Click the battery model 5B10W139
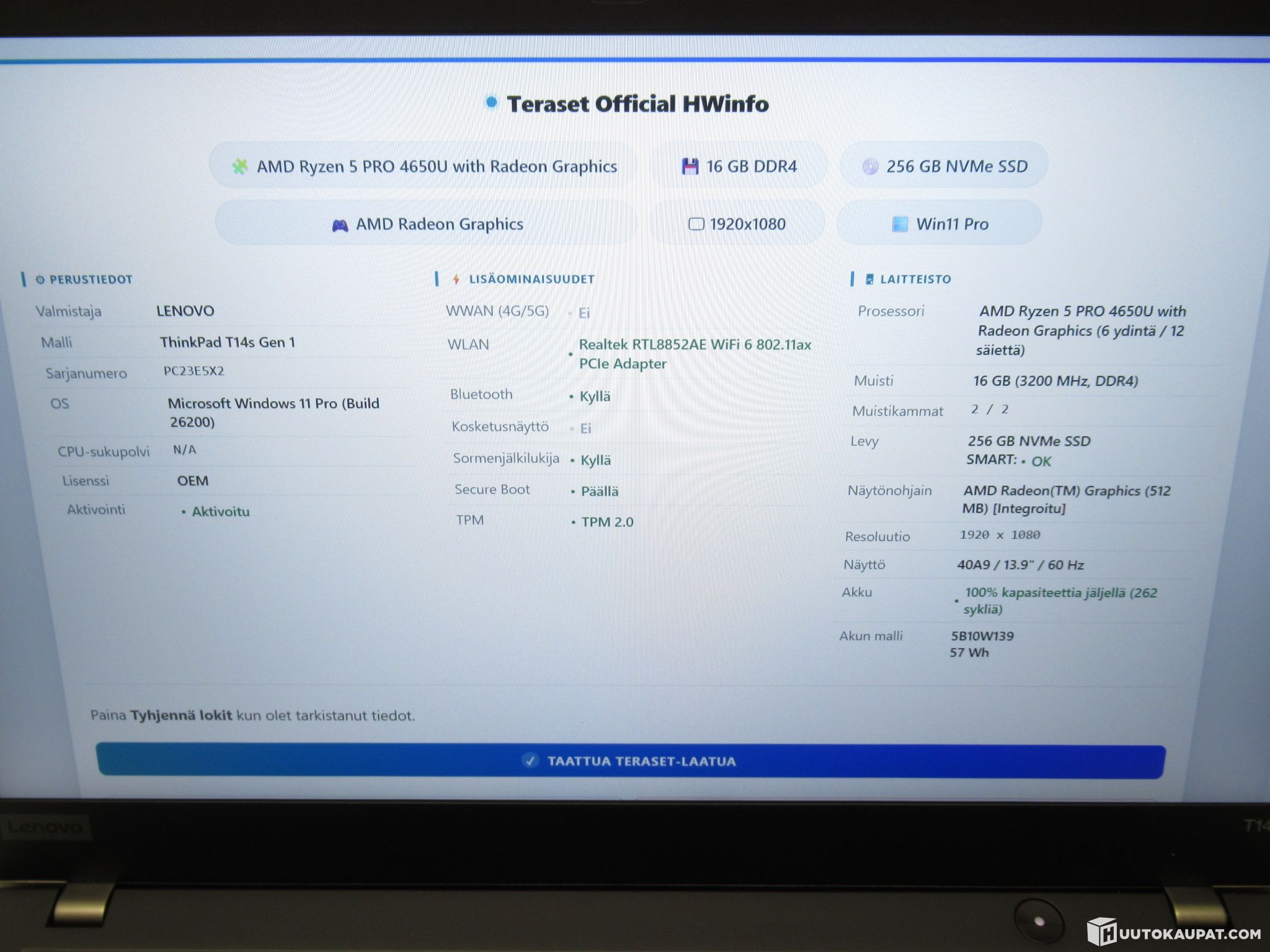 tap(983, 636)
